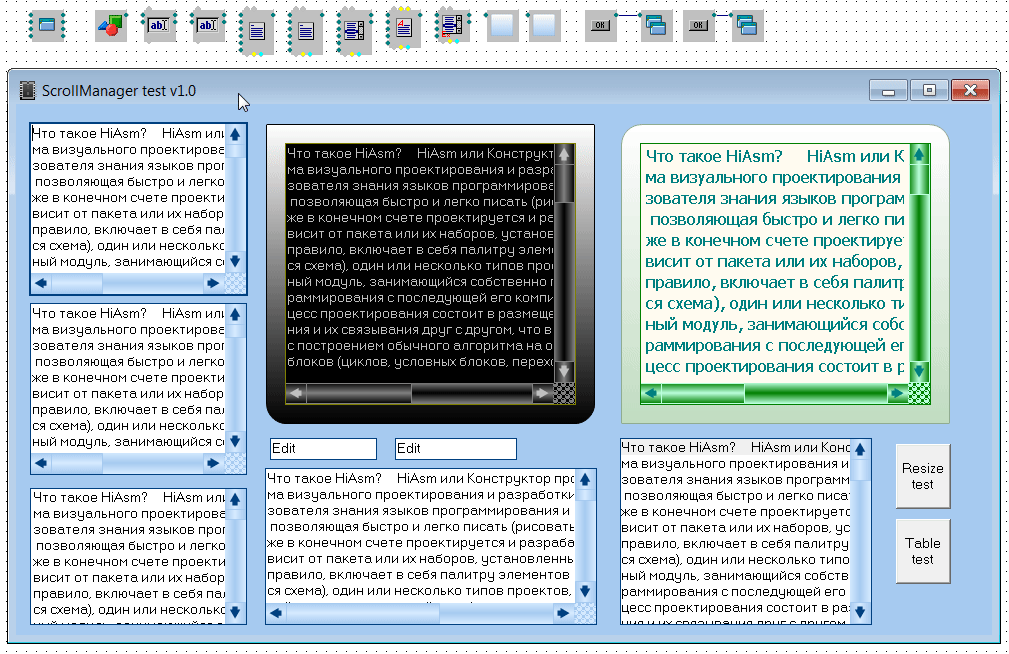The height and width of the screenshot is (654, 1009).
Task: Click the up arrow of the black text panel
Action: [564, 154]
